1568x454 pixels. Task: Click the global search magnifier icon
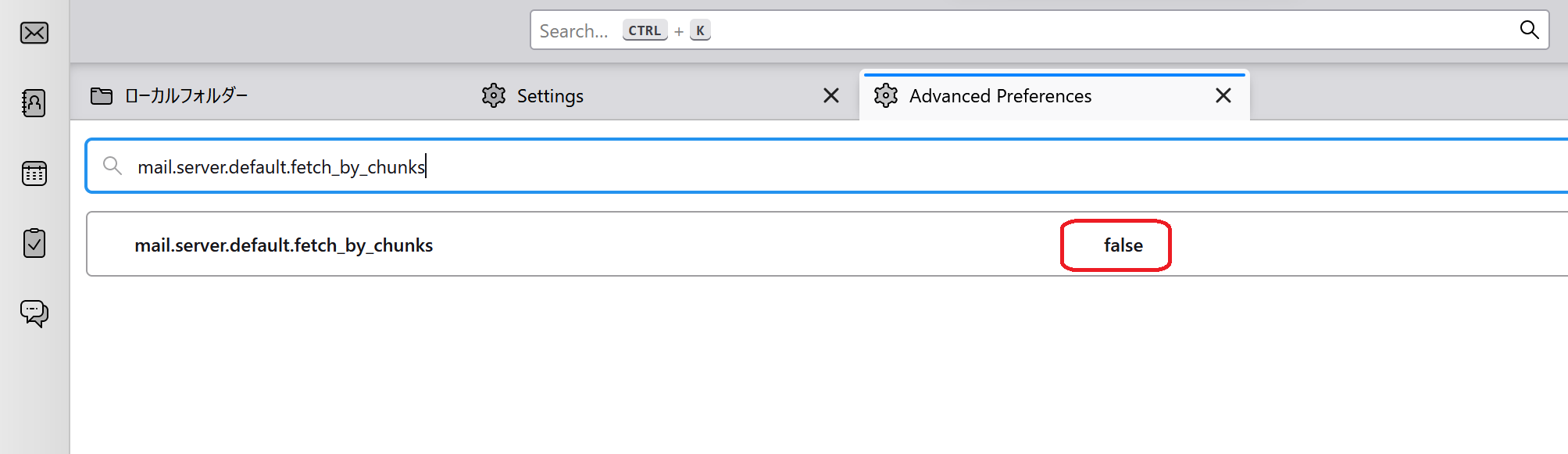point(1529,30)
